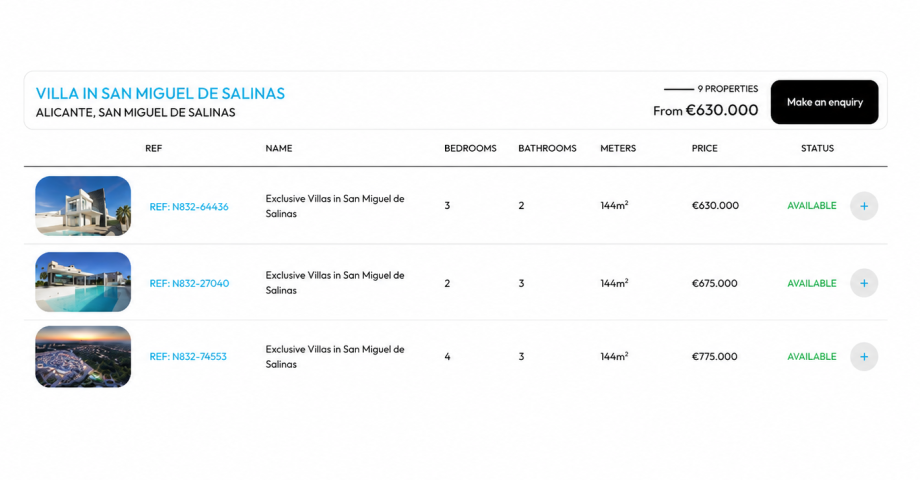Expand details for the €630.000 villa row
Image resolution: width=920 pixels, height=480 pixels.
click(864, 206)
